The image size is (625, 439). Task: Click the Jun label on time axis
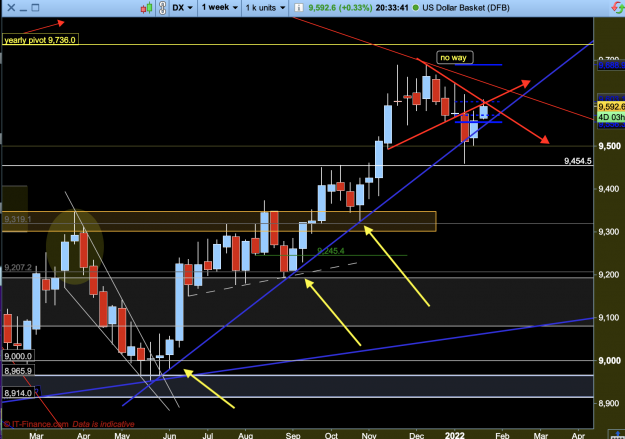point(169,435)
